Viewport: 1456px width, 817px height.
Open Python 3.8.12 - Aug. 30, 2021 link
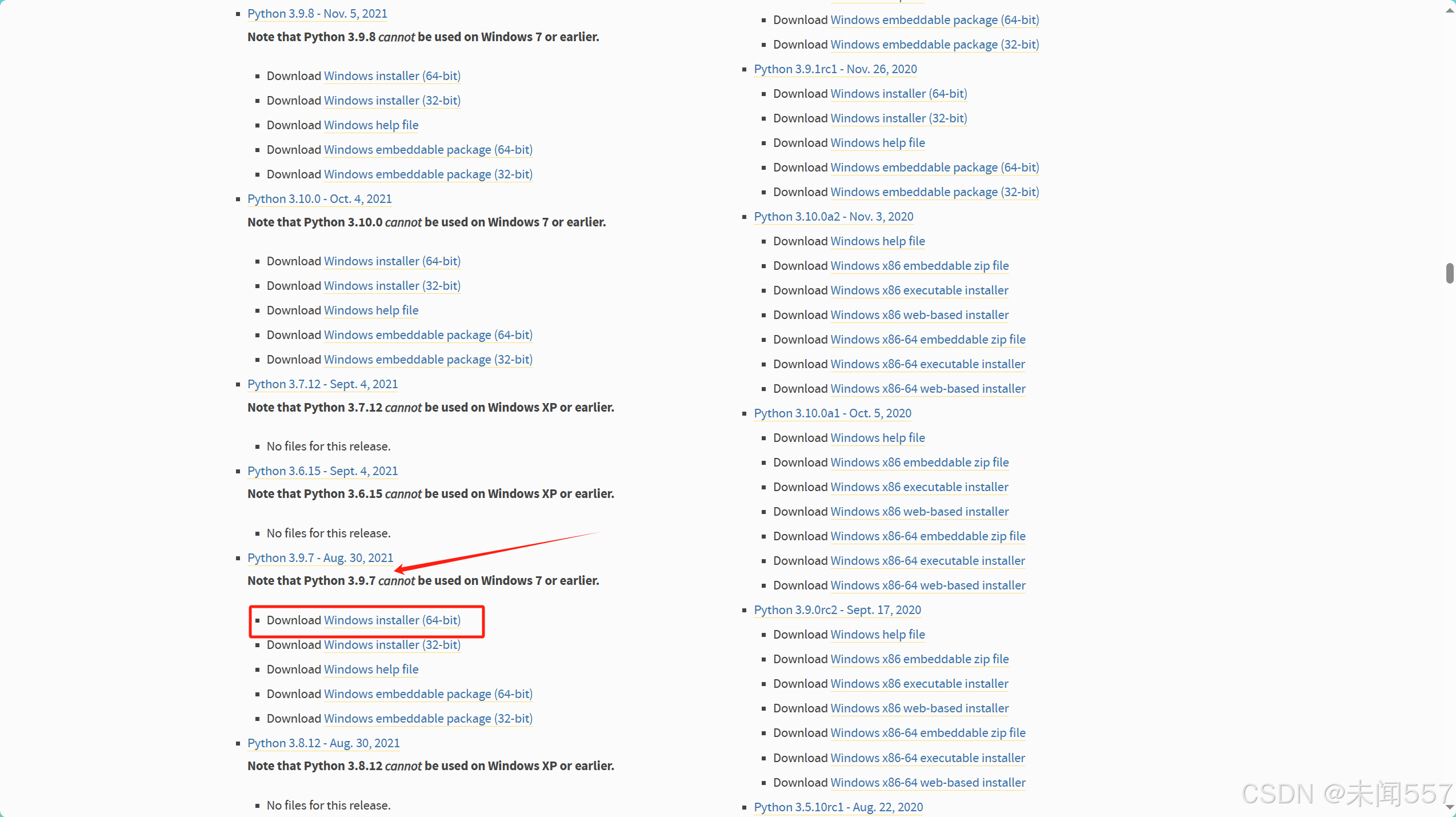(323, 743)
